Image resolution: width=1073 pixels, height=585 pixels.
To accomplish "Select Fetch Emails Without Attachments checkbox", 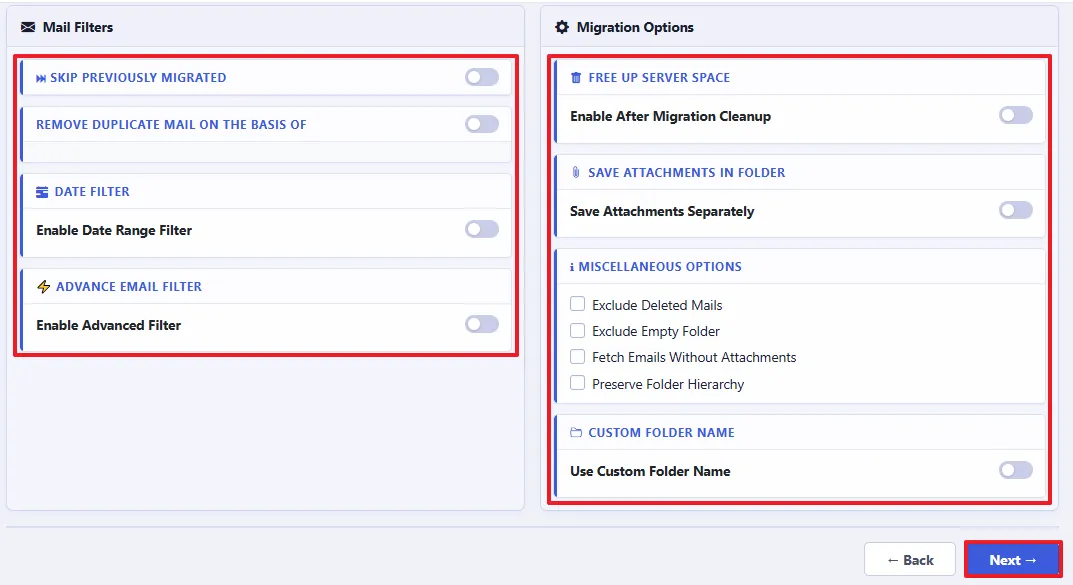I will (x=578, y=356).
